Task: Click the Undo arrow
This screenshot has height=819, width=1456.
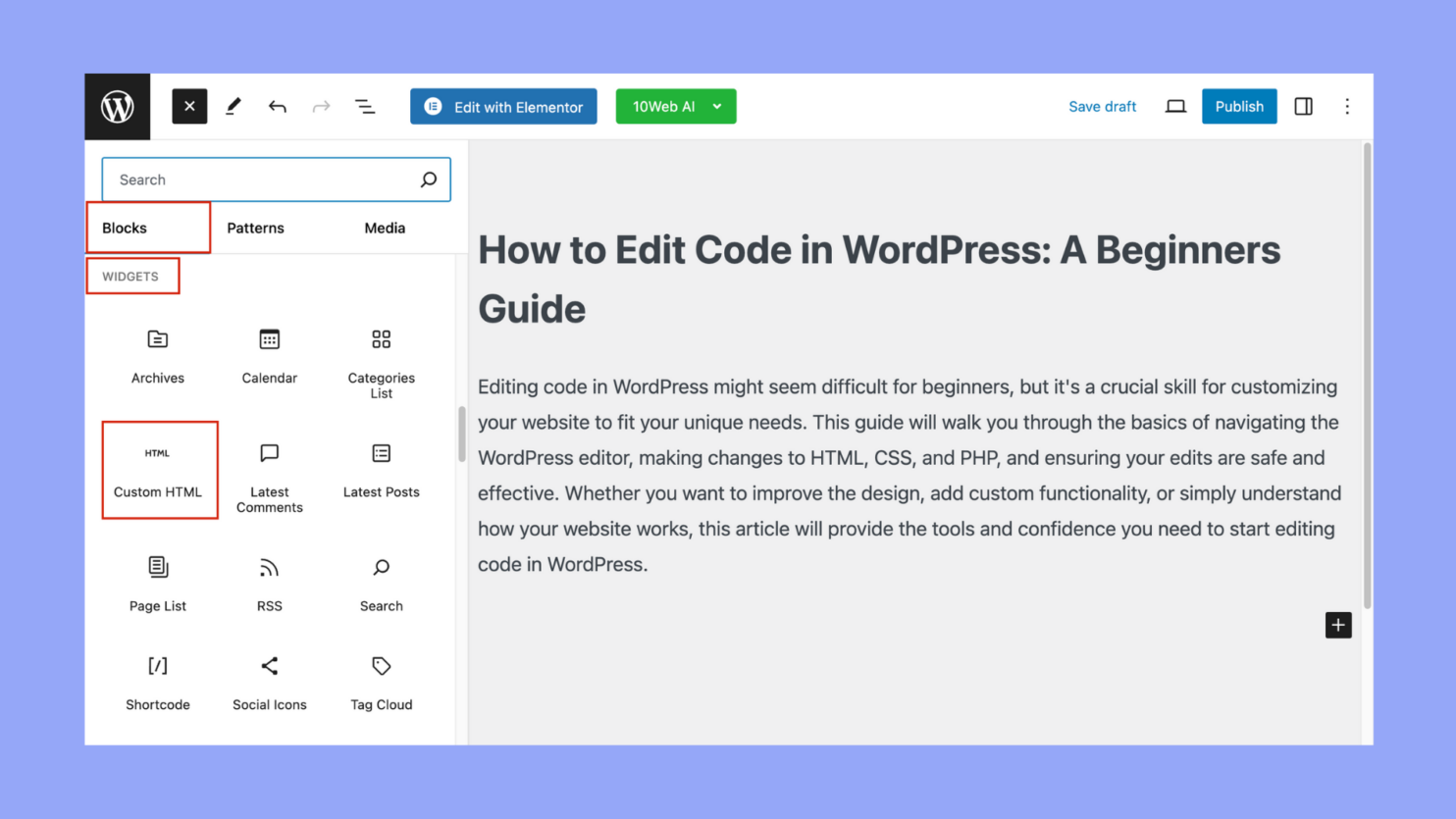Action: pyautogui.click(x=278, y=106)
